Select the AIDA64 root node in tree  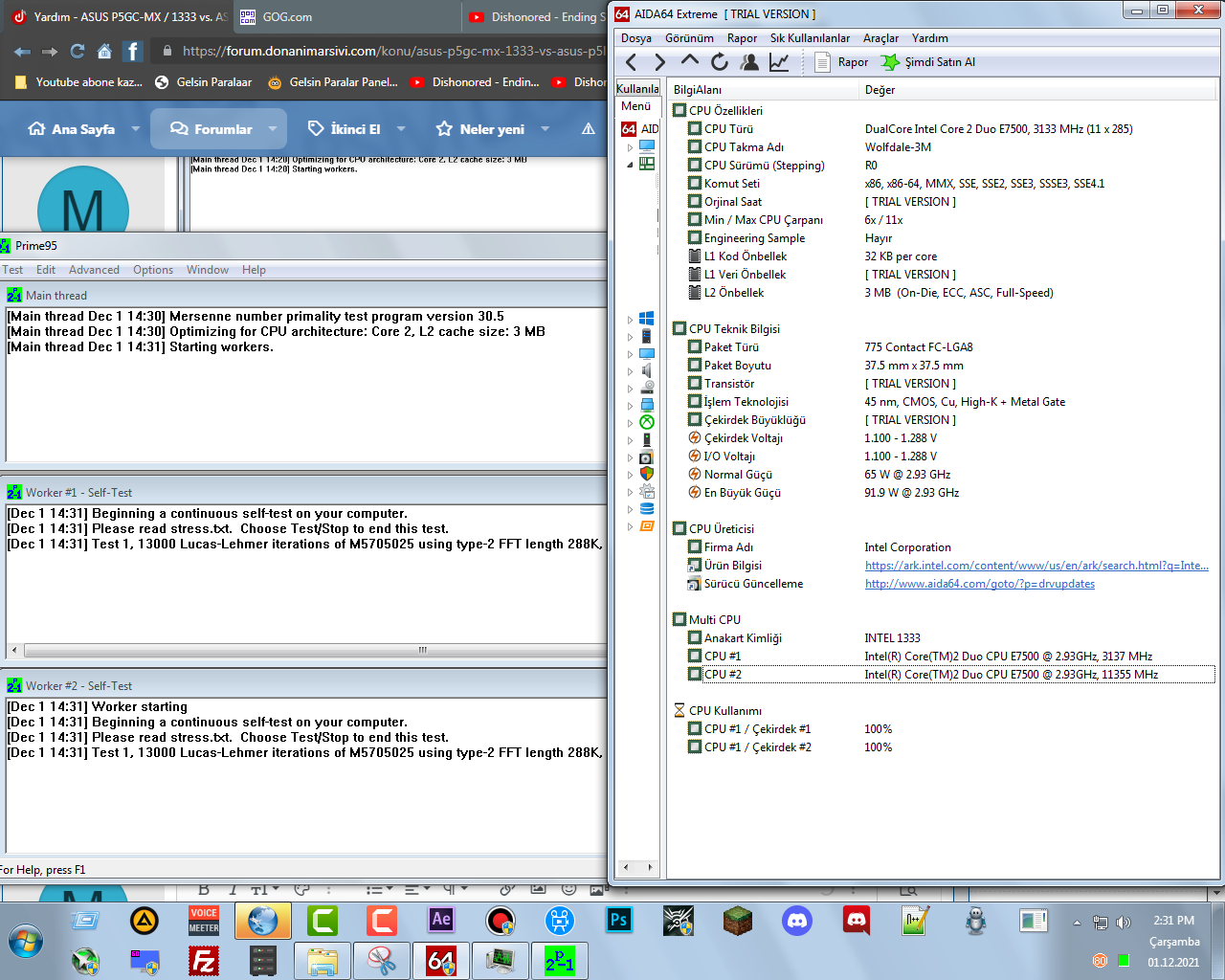tap(640, 129)
